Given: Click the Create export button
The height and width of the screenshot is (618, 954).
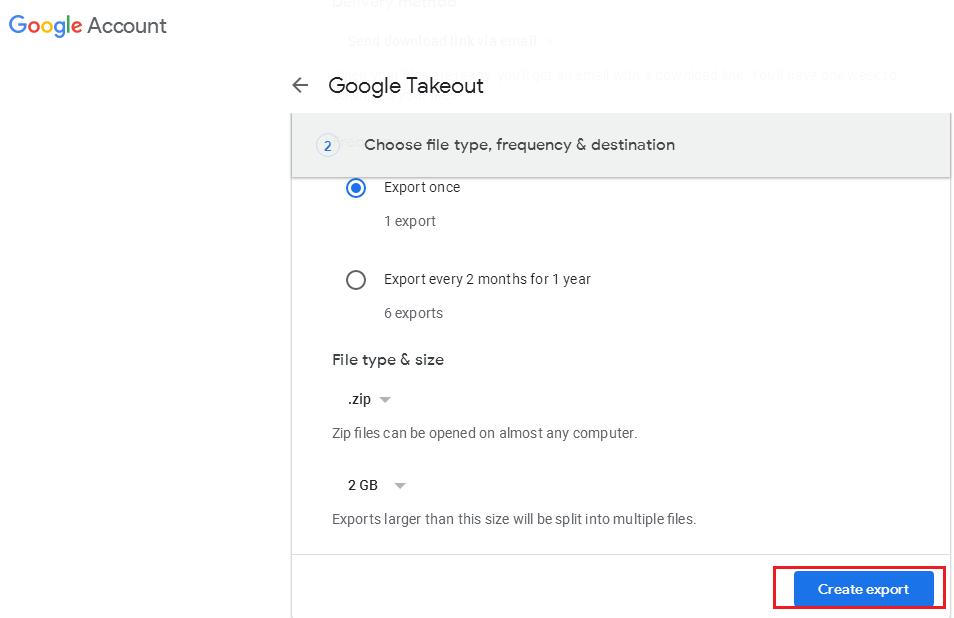Looking at the screenshot, I should pyautogui.click(x=863, y=589).
